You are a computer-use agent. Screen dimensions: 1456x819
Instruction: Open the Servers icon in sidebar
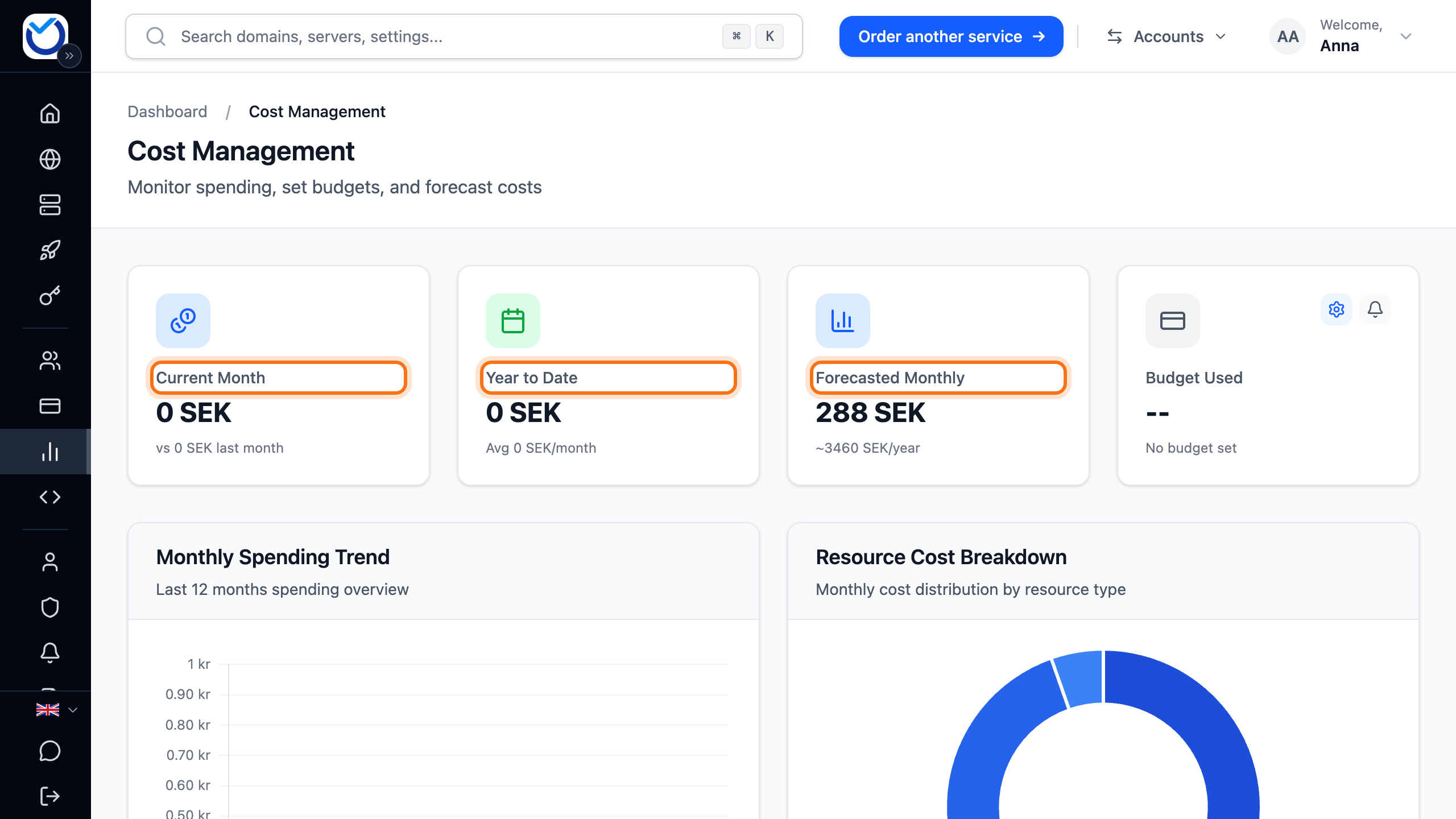pyautogui.click(x=50, y=205)
